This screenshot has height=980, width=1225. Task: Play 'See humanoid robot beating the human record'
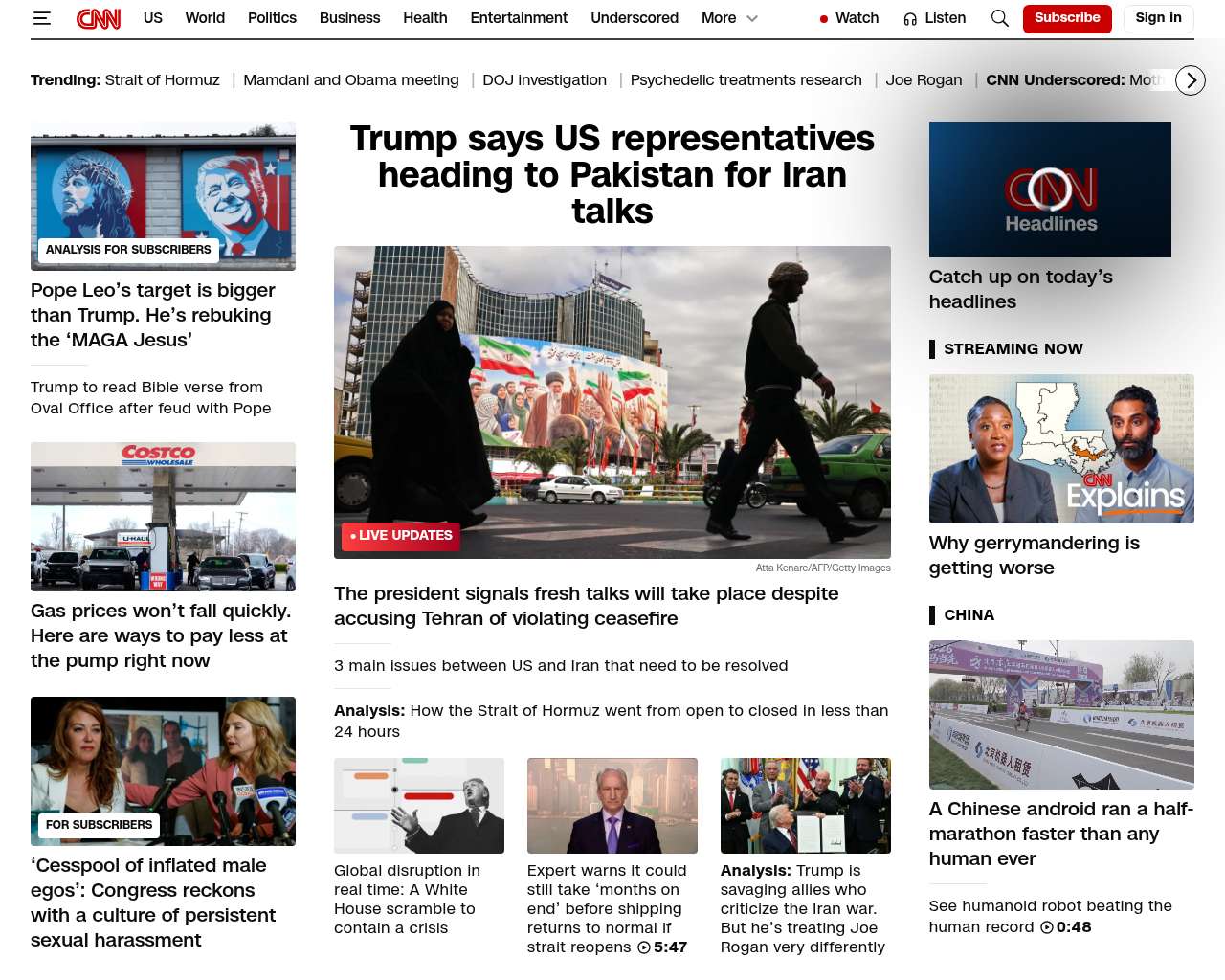(x=1051, y=917)
